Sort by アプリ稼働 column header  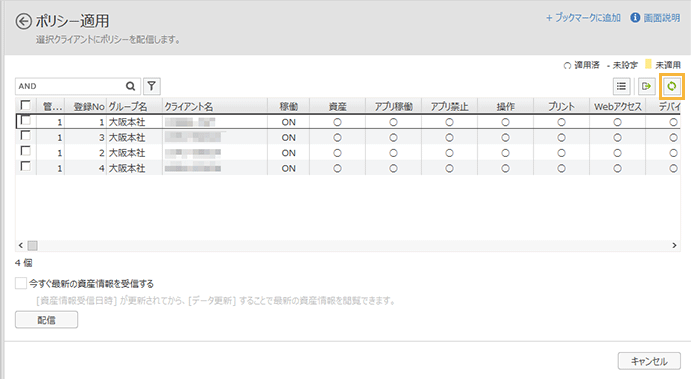coord(394,106)
